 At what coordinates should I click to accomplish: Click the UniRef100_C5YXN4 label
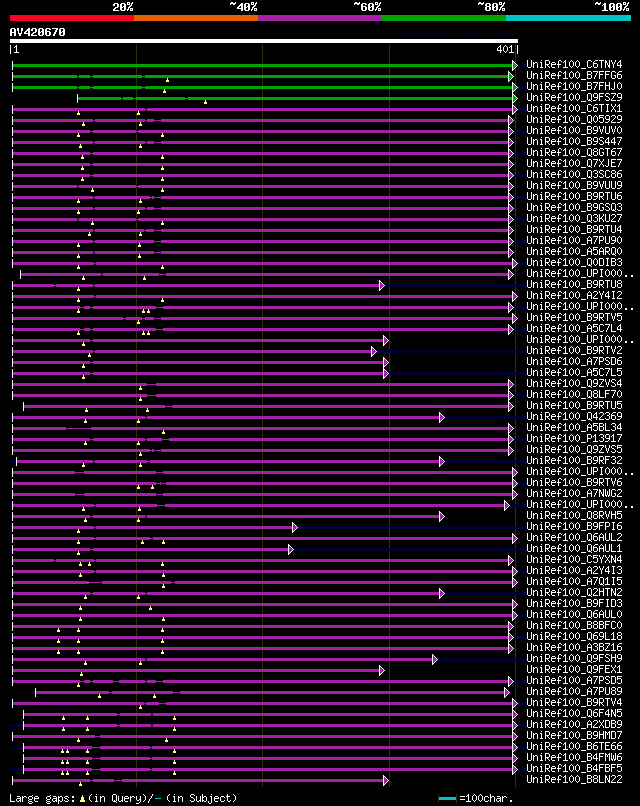[x=574, y=559]
